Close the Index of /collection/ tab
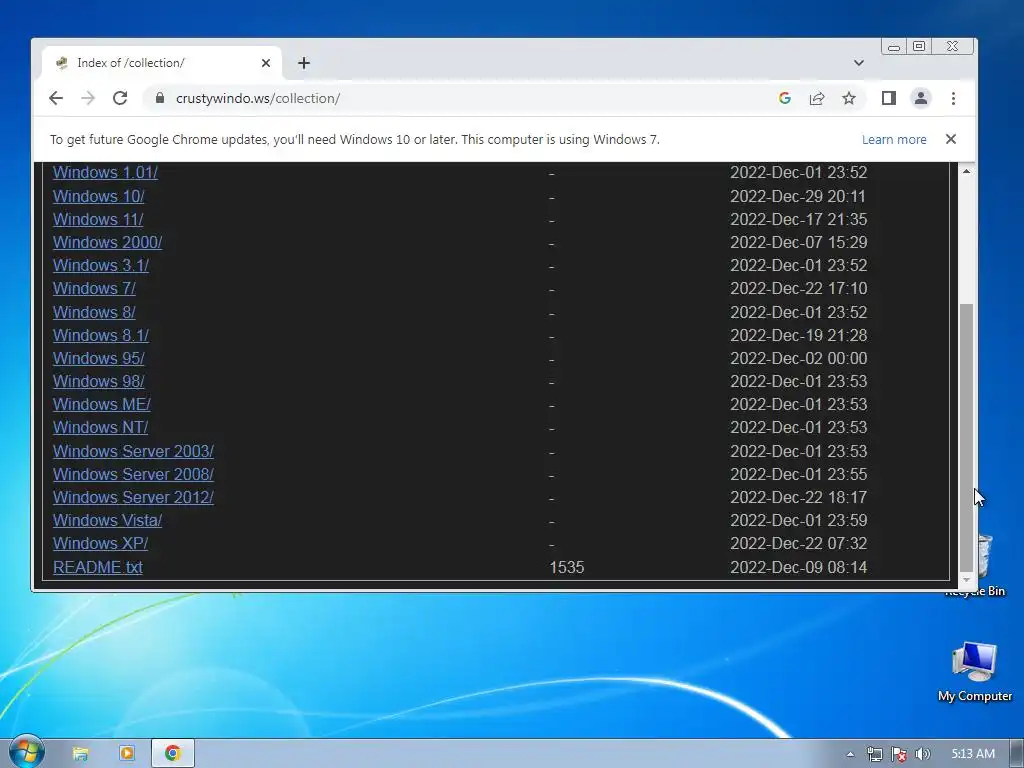Viewport: 1024px width, 768px height. click(266, 63)
